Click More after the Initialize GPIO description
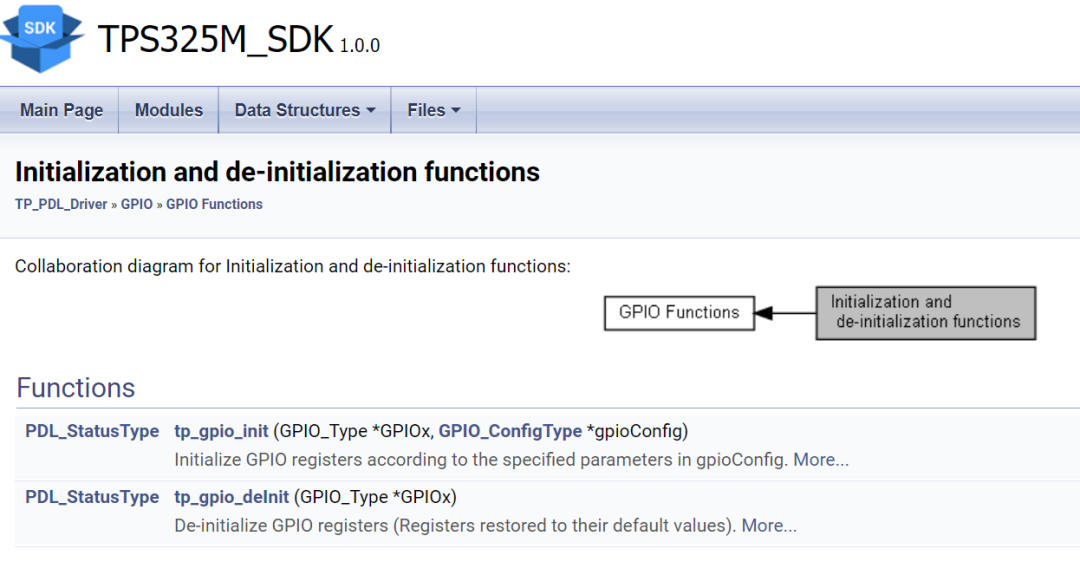Viewport: 1080px width, 562px height. [x=821, y=460]
